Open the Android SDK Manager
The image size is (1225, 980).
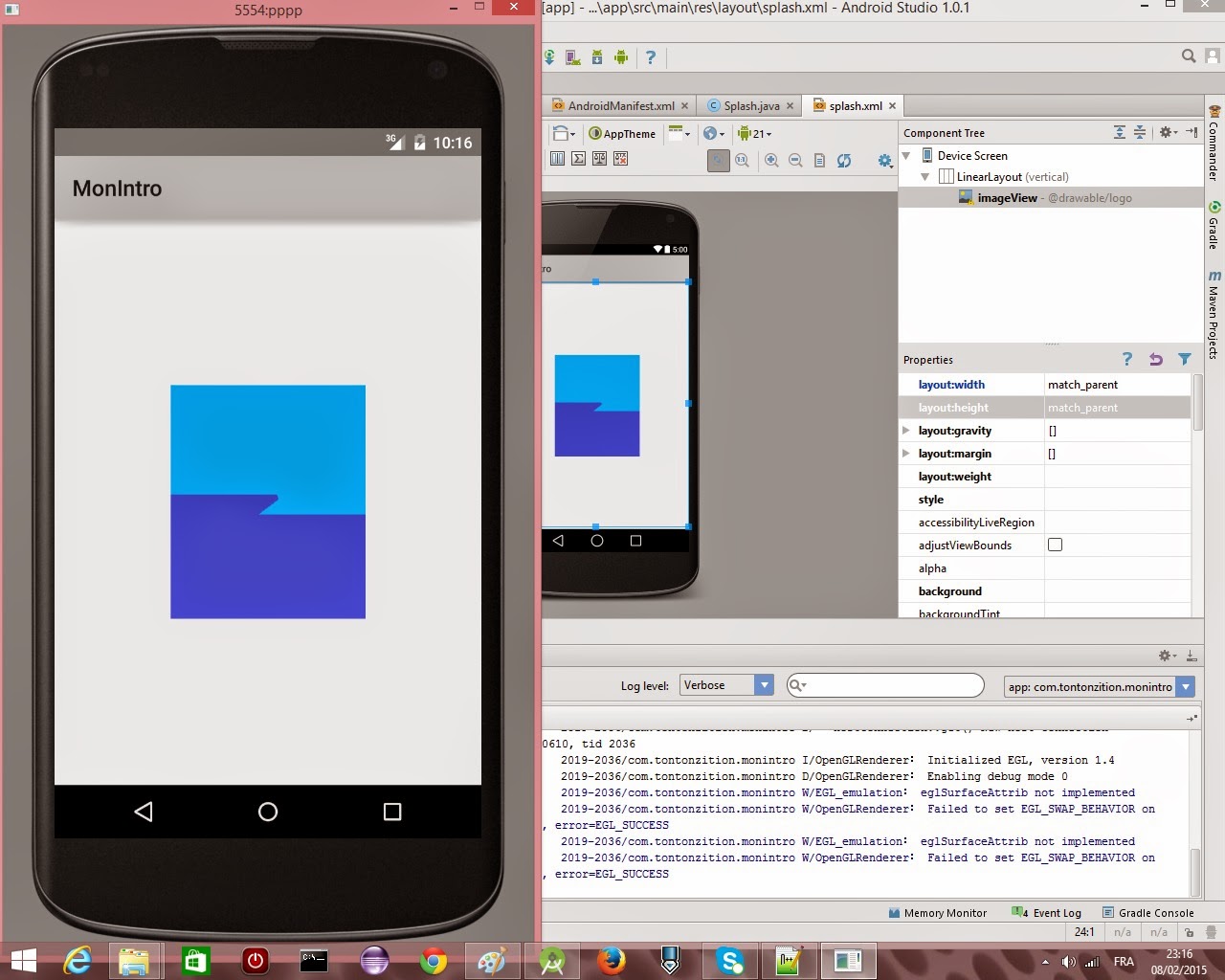tap(597, 57)
